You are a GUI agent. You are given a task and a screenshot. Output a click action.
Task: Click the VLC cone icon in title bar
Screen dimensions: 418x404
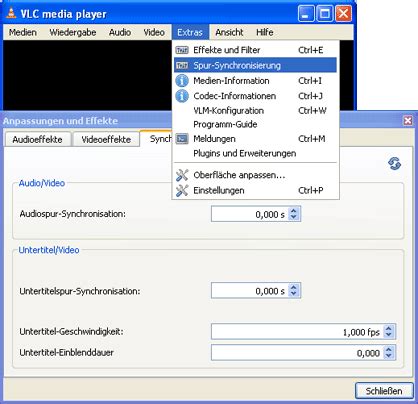point(11,13)
